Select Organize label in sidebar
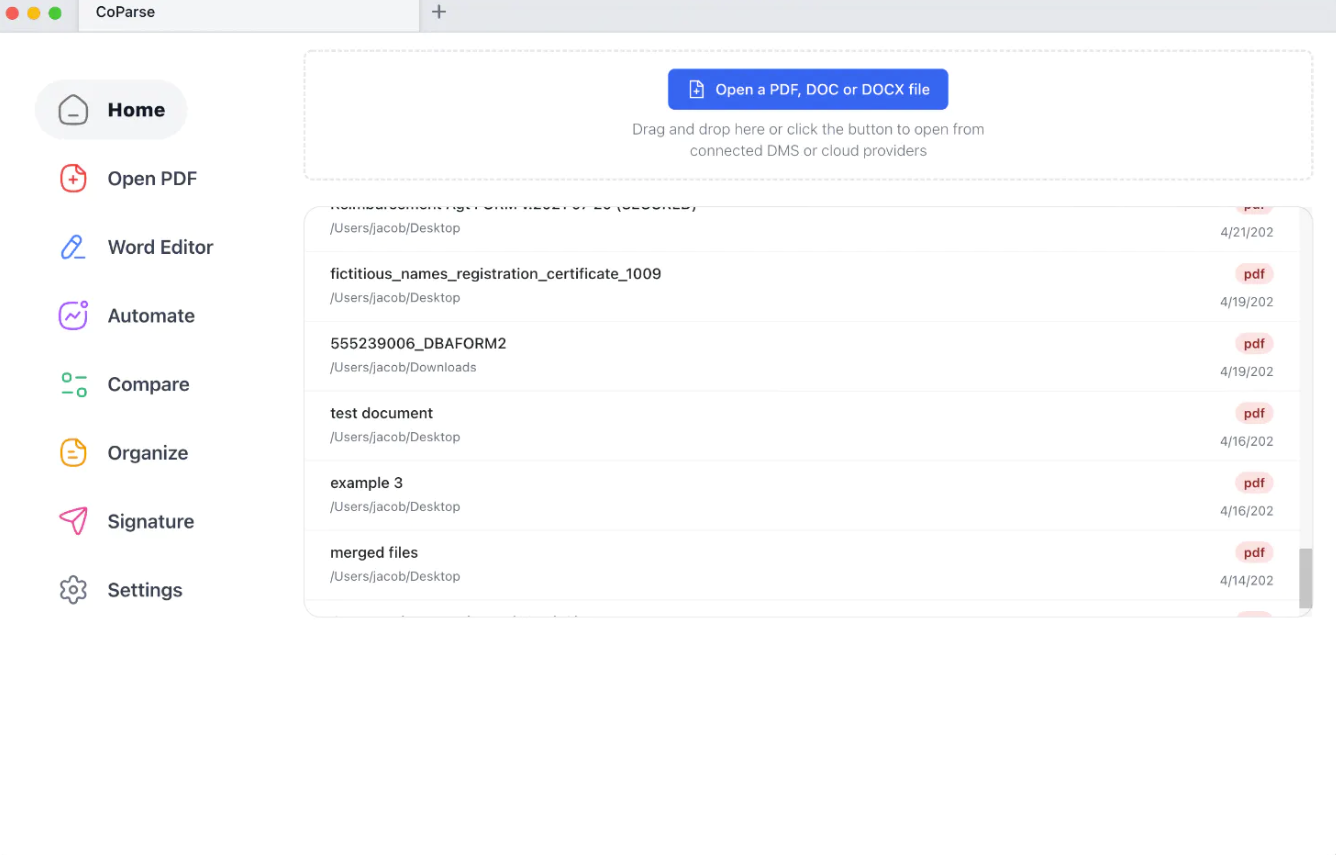Image resolution: width=1336 pixels, height=855 pixels. tap(147, 453)
